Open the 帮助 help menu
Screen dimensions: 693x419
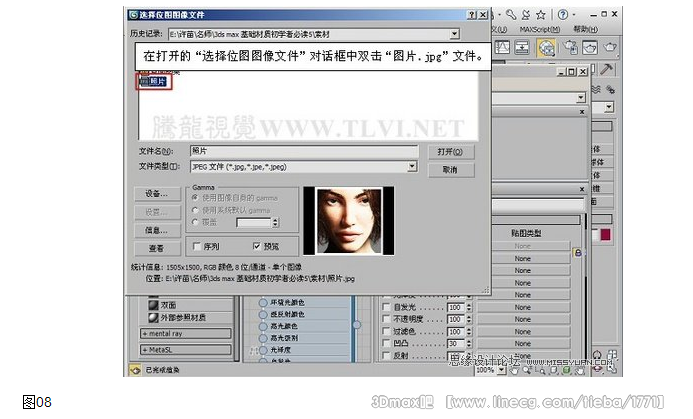pyautogui.click(x=585, y=30)
